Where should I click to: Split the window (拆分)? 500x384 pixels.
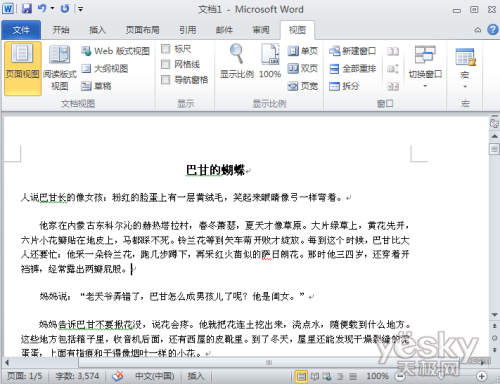(344, 86)
